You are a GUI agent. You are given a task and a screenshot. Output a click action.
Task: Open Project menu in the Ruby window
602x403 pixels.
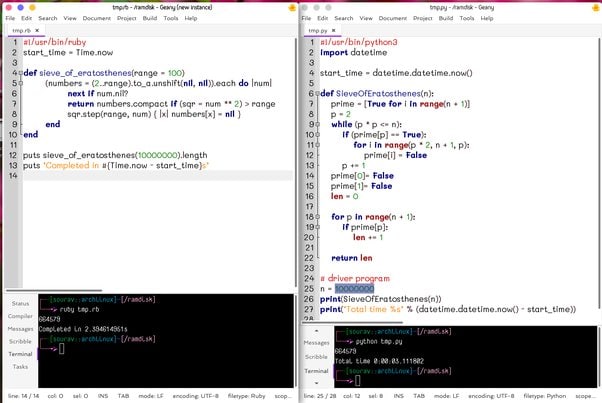tap(127, 18)
